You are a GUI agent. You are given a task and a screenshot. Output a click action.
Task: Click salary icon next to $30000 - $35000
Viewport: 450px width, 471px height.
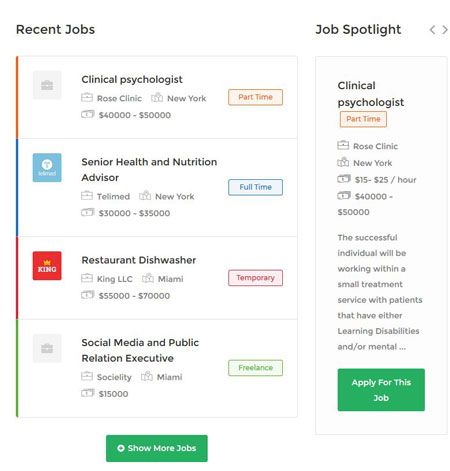88,212
